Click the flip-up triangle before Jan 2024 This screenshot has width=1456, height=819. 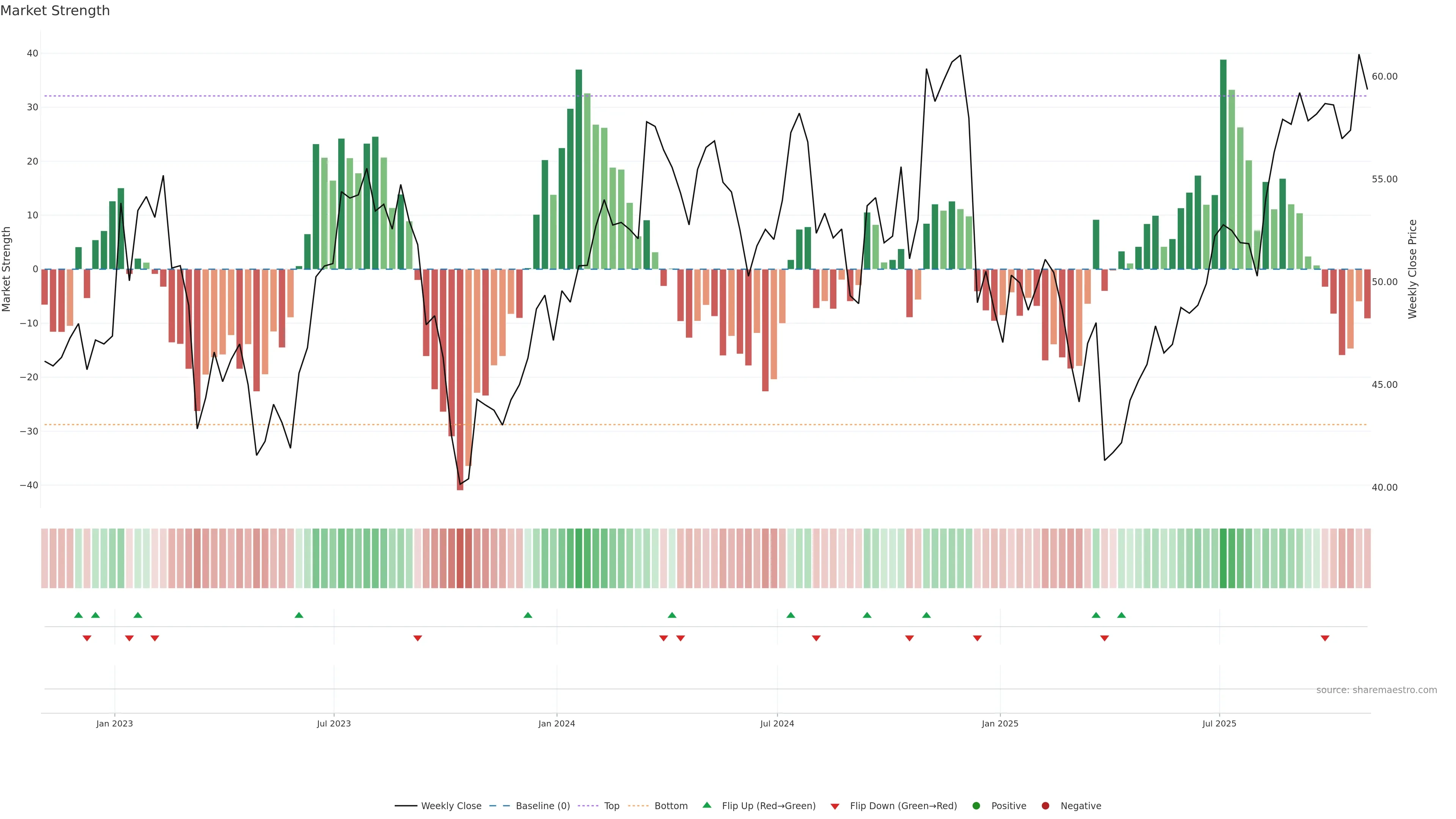tap(528, 615)
